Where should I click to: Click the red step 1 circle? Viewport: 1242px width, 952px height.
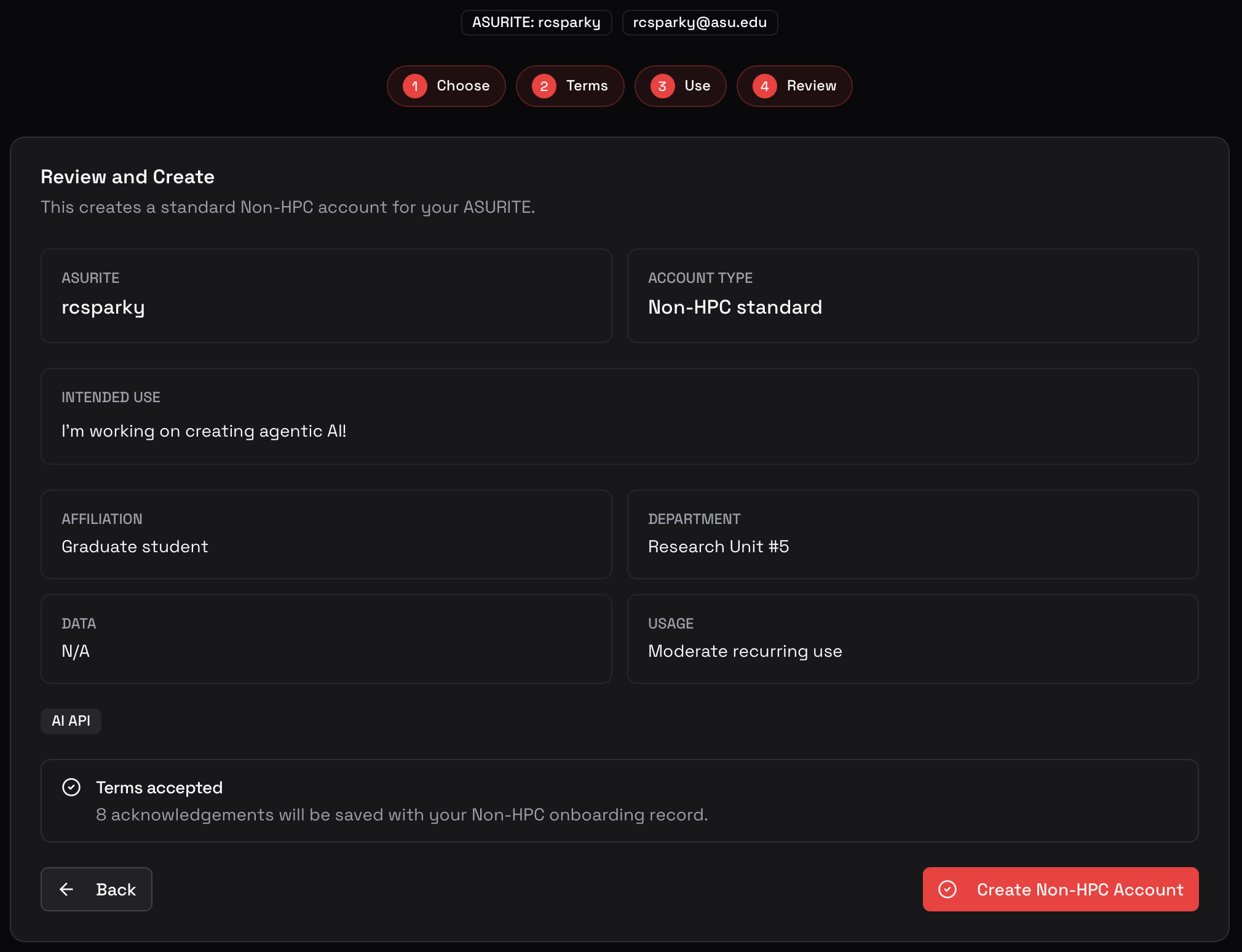click(x=415, y=86)
